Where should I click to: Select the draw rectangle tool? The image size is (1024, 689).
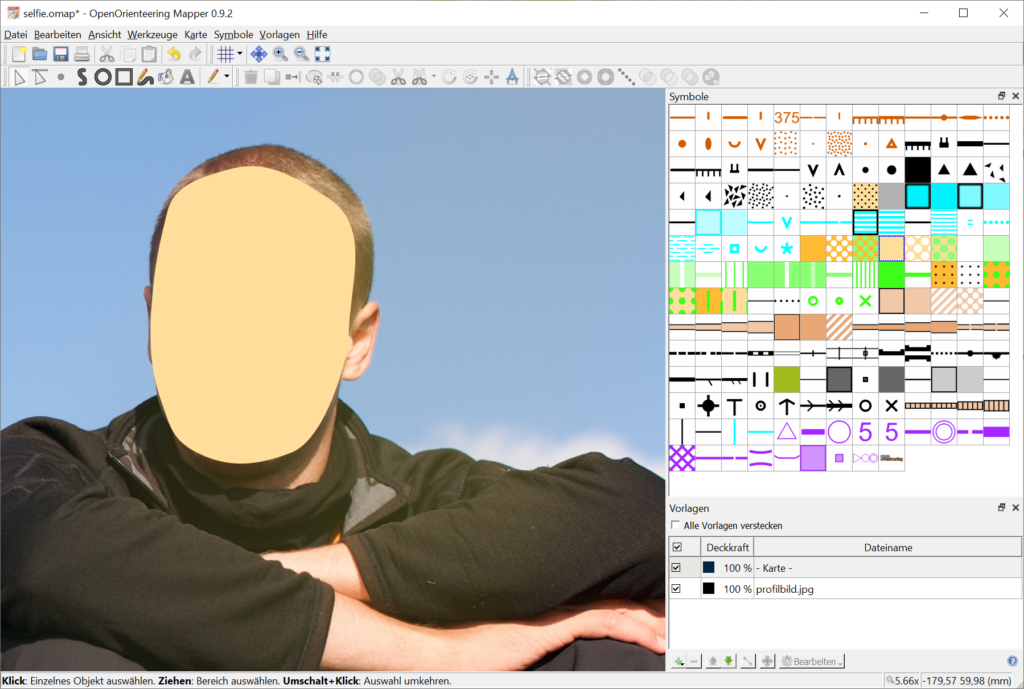pos(124,77)
